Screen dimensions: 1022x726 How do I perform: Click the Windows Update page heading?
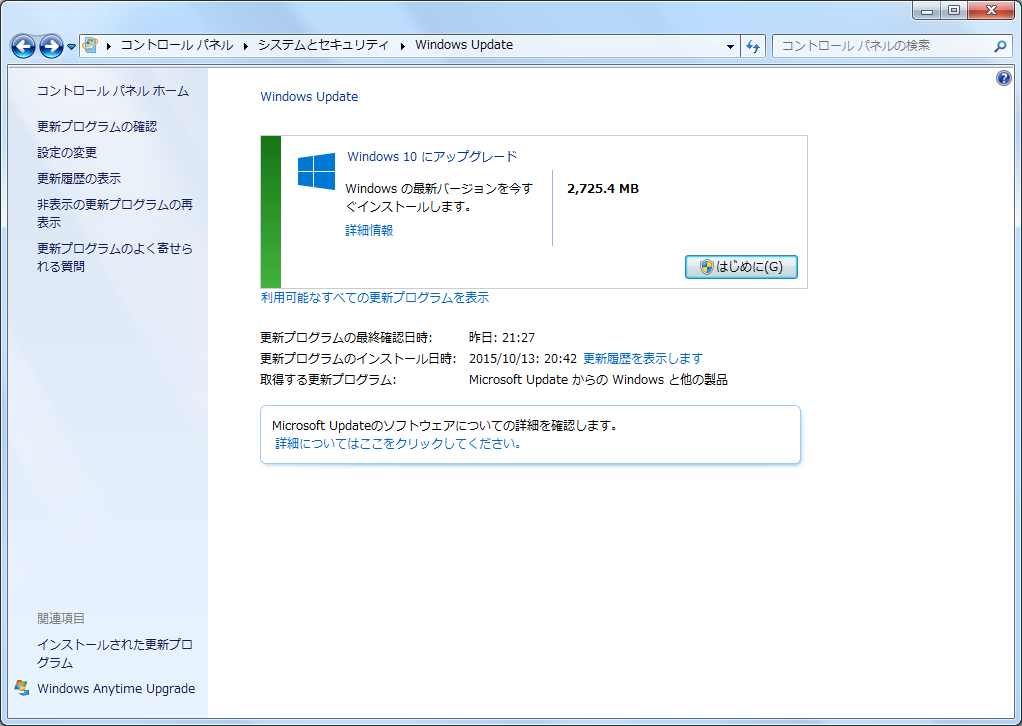point(309,96)
